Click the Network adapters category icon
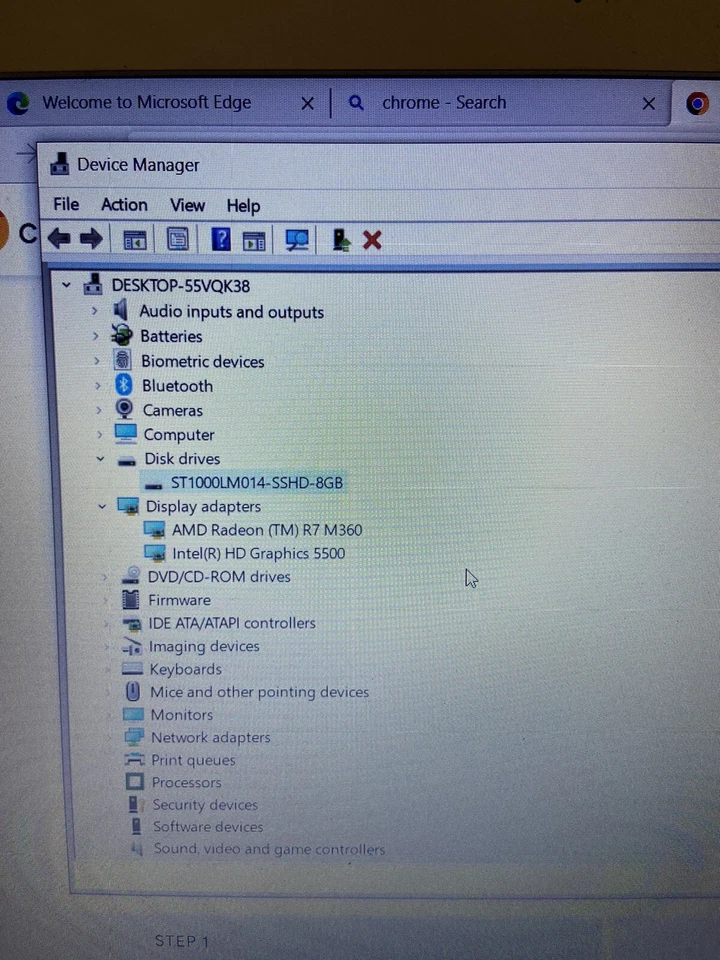This screenshot has width=720, height=960. [x=134, y=736]
